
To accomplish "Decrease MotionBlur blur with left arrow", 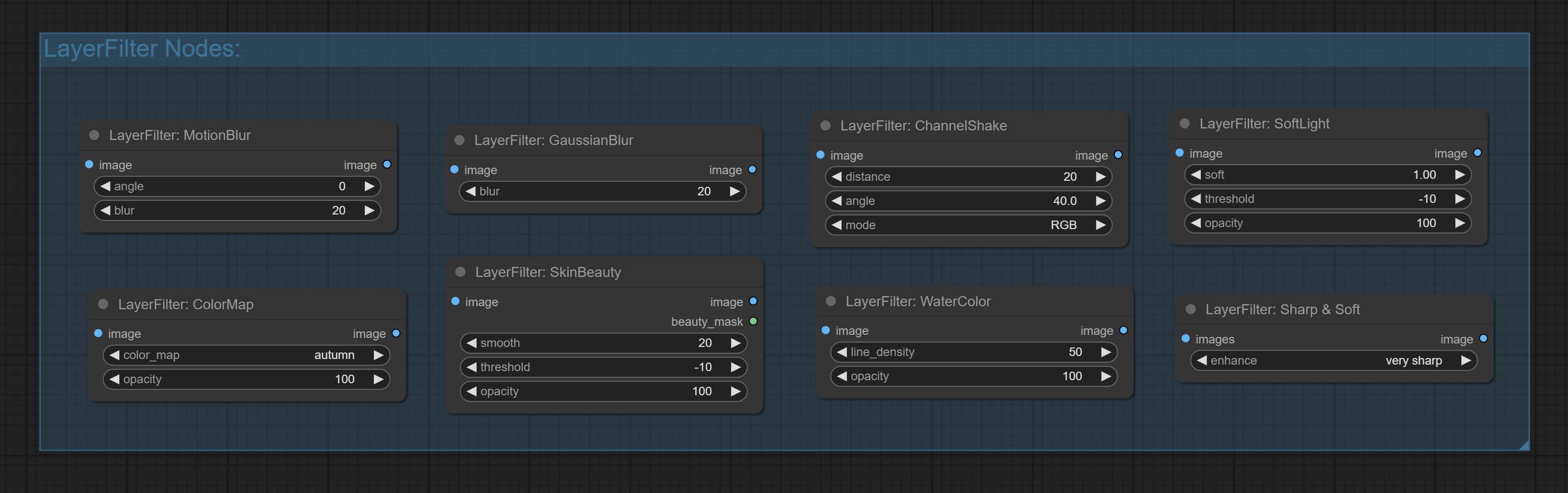I will [x=105, y=210].
